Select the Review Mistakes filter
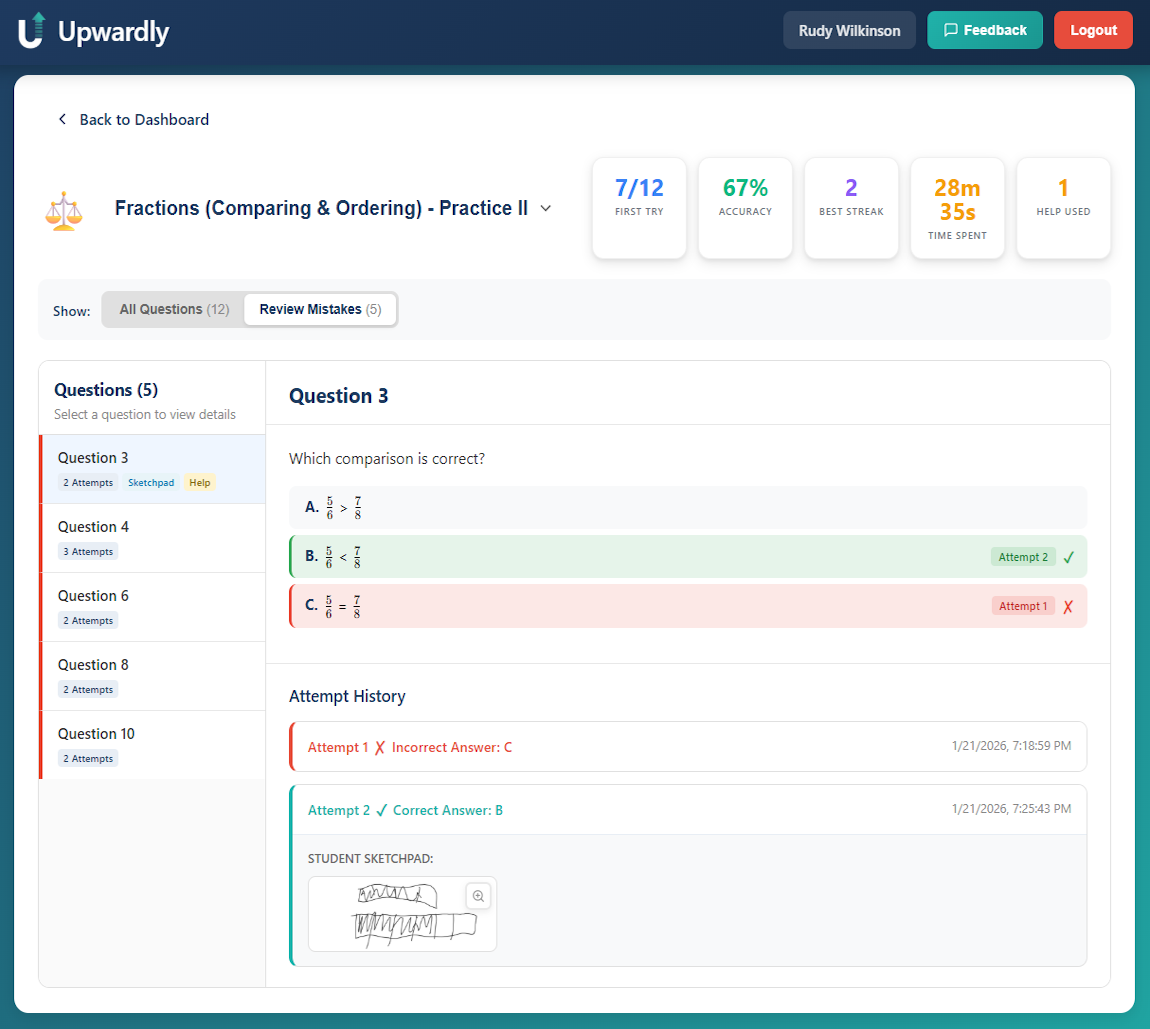This screenshot has height=1029, width=1150. 320,309
